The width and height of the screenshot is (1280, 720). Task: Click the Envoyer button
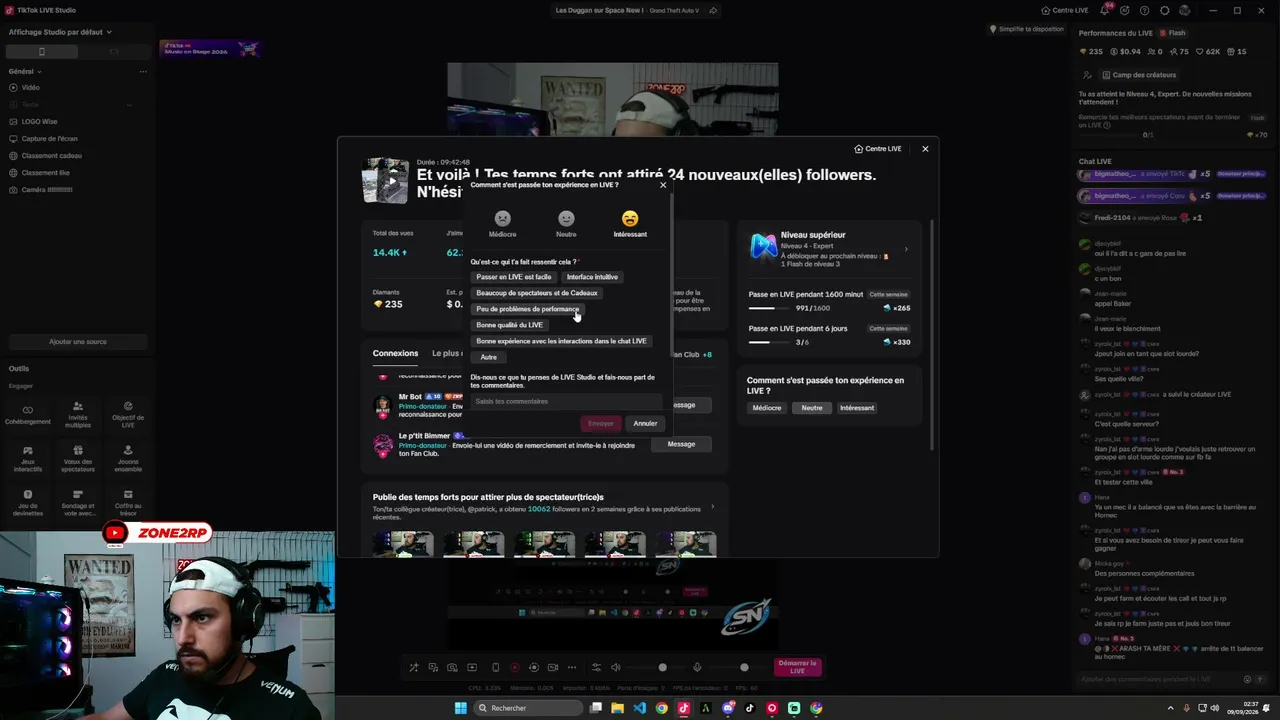tap(601, 423)
